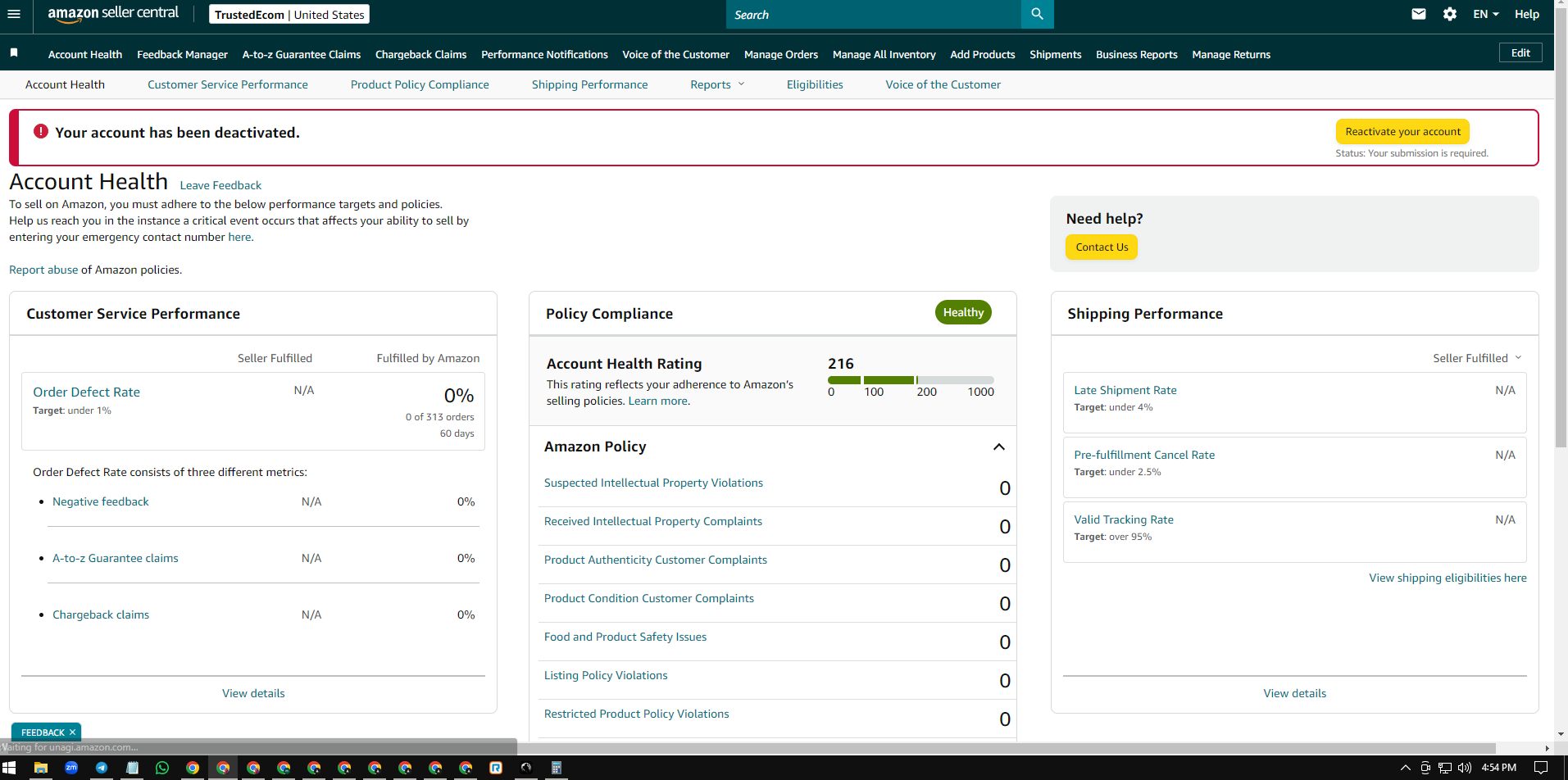Click the Edit navigation button
This screenshot has width=1568, height=780.
1520,52
